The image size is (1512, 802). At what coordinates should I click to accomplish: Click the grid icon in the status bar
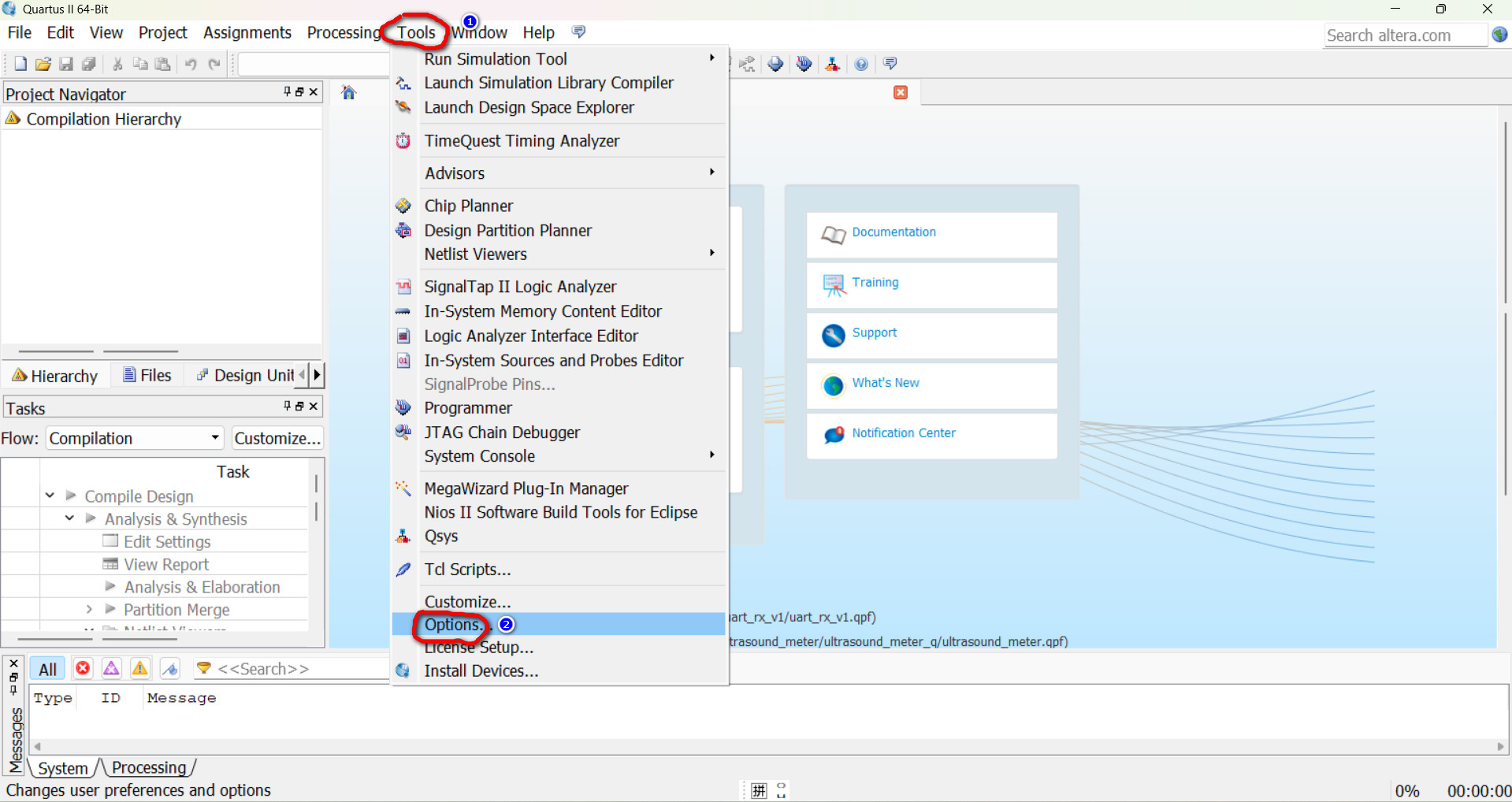[759, 790]
